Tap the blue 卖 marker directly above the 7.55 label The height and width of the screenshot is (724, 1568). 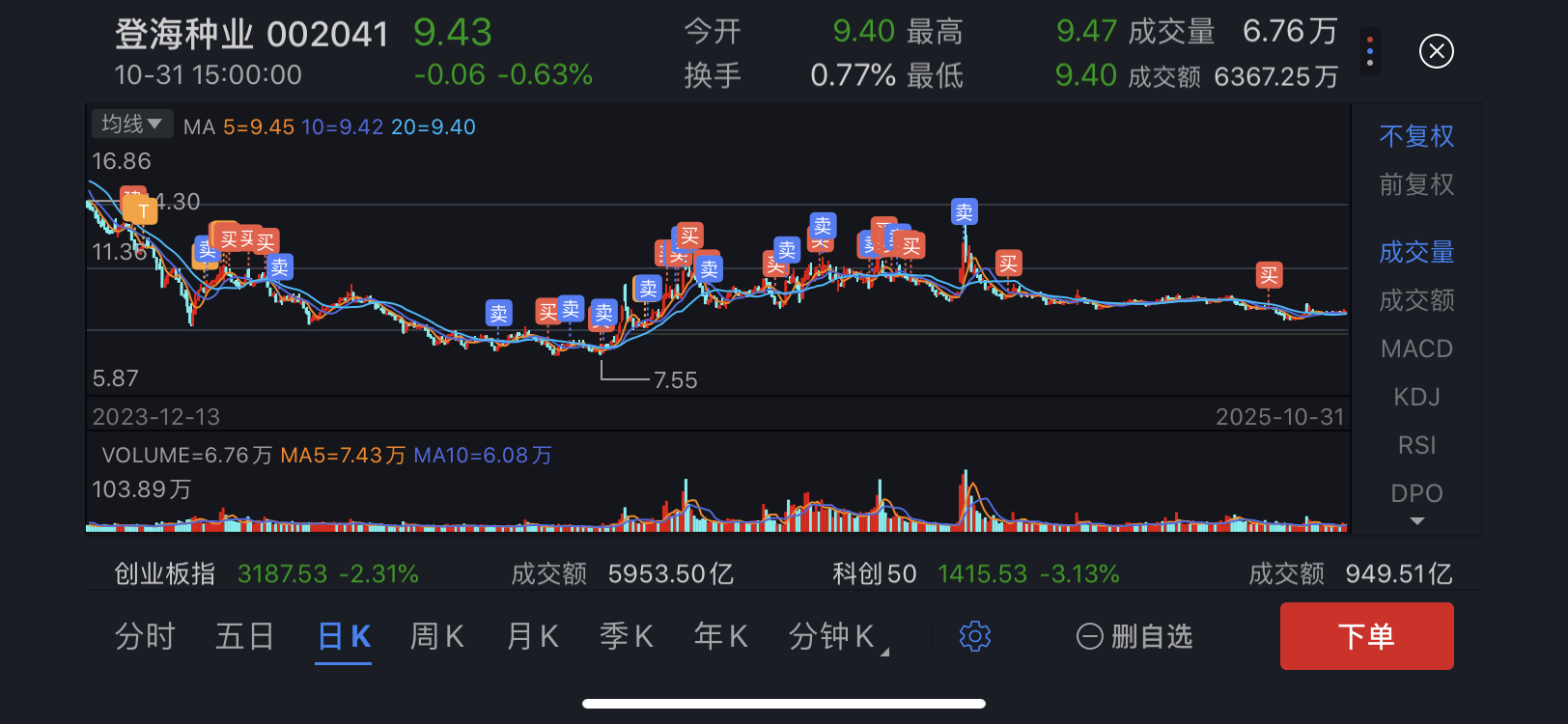[603, 313]
